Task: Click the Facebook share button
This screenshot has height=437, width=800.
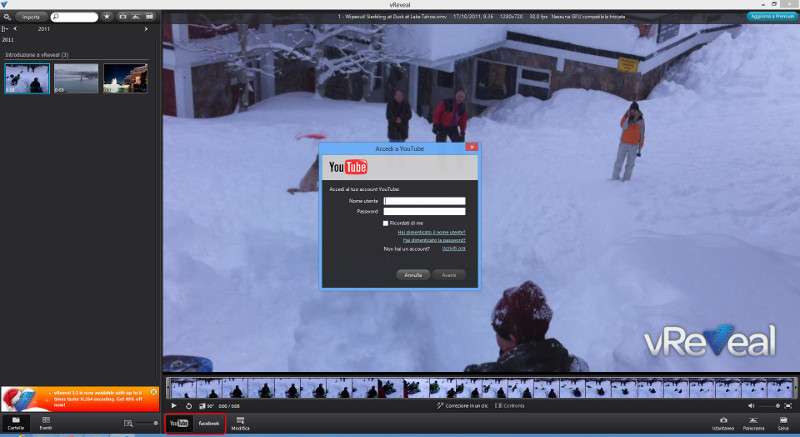Action: (208, 423)
